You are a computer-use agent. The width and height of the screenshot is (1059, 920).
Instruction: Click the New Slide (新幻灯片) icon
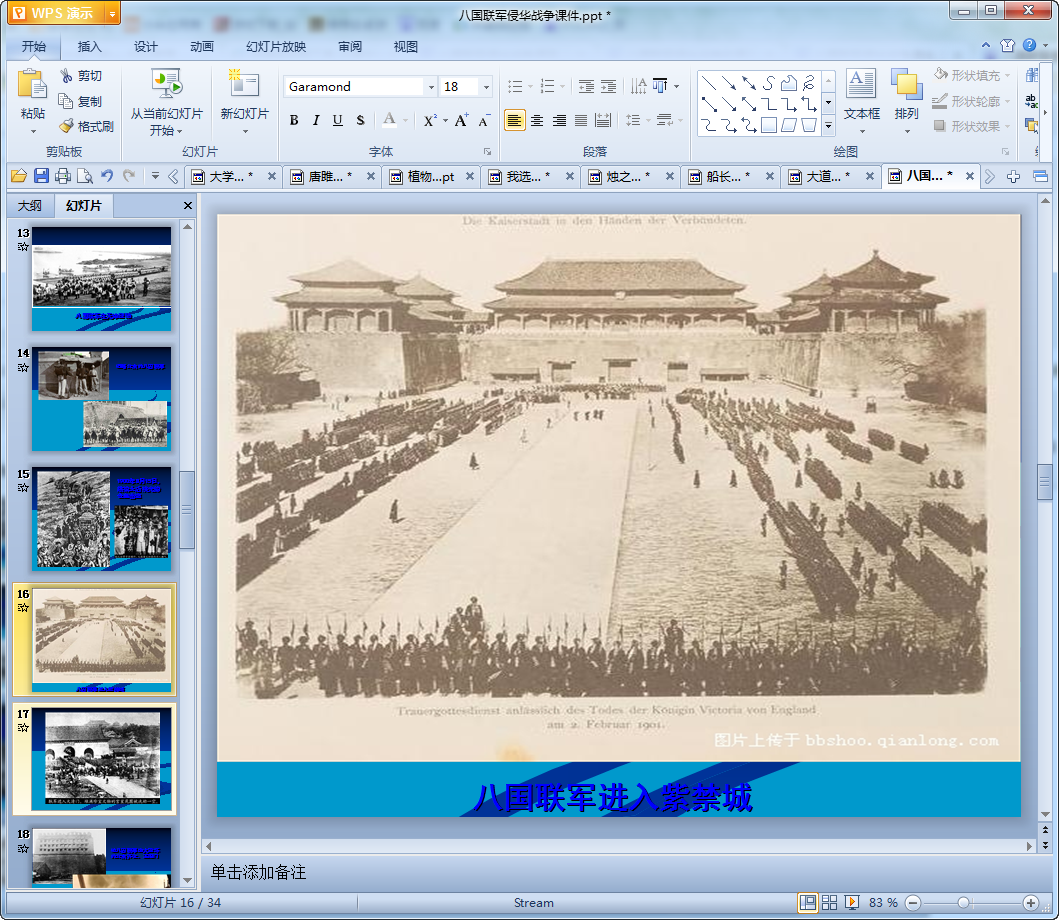(244, 84)
